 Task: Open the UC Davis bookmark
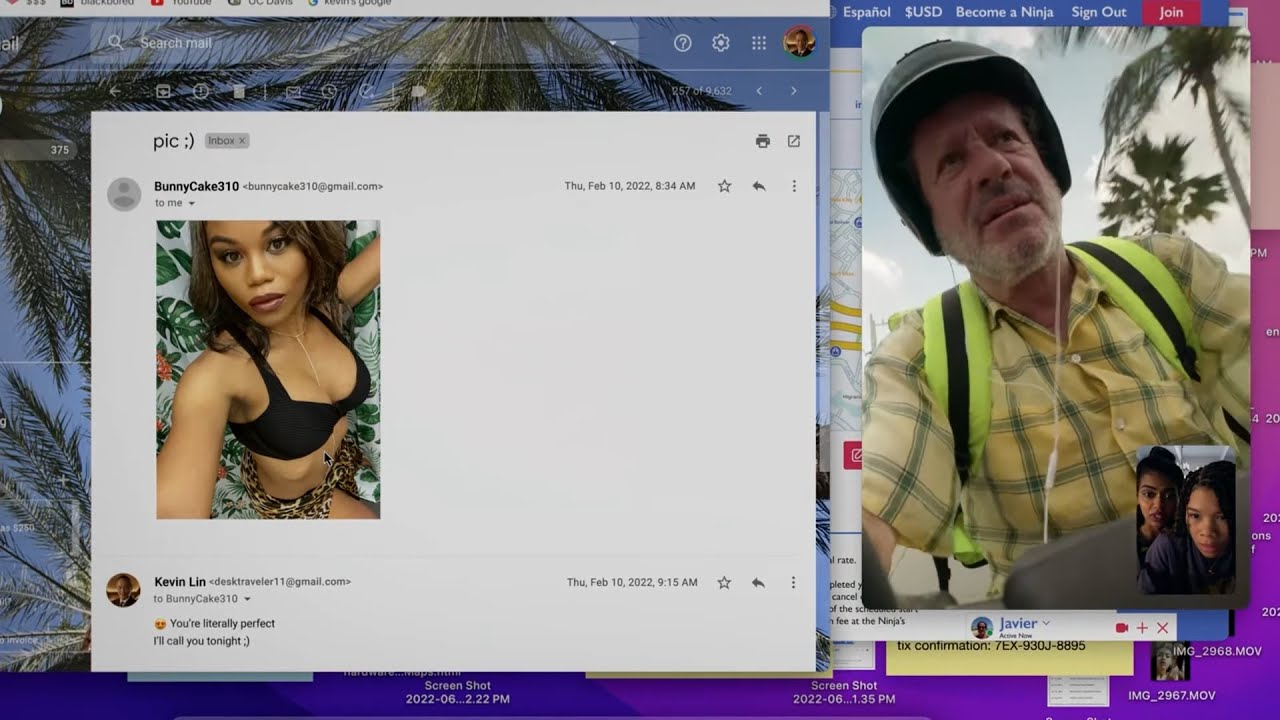[260, 3]
